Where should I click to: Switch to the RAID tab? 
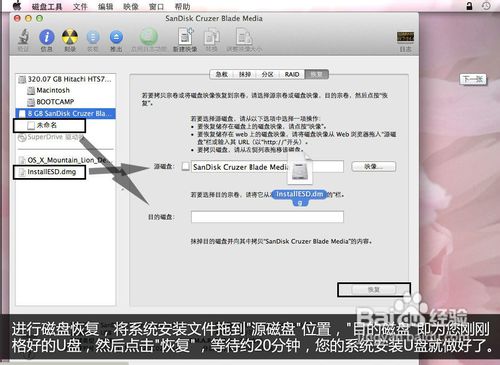coord(292,74)
